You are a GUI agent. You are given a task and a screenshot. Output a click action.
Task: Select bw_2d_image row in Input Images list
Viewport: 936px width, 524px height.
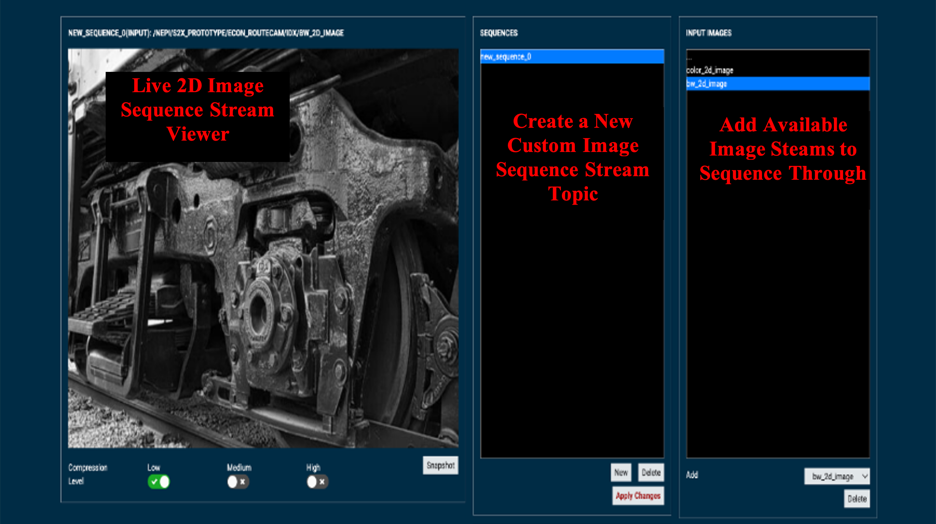click(x=778, y=84)
